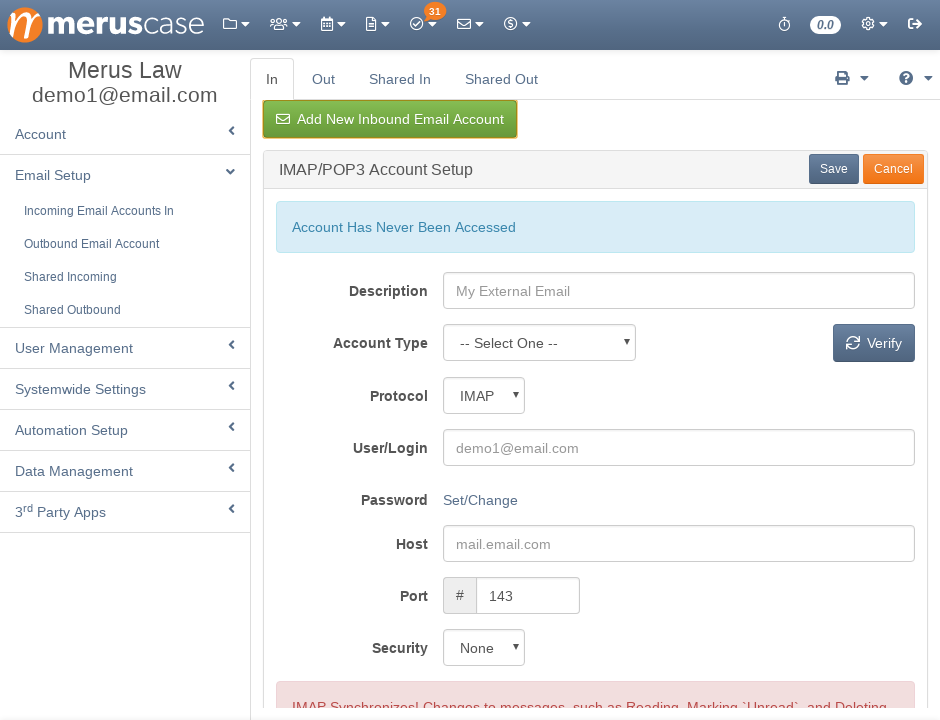The width and height of the screenshot is (940, 720).
Task: Cancel the account setup
Action: [x=893, y=169]
